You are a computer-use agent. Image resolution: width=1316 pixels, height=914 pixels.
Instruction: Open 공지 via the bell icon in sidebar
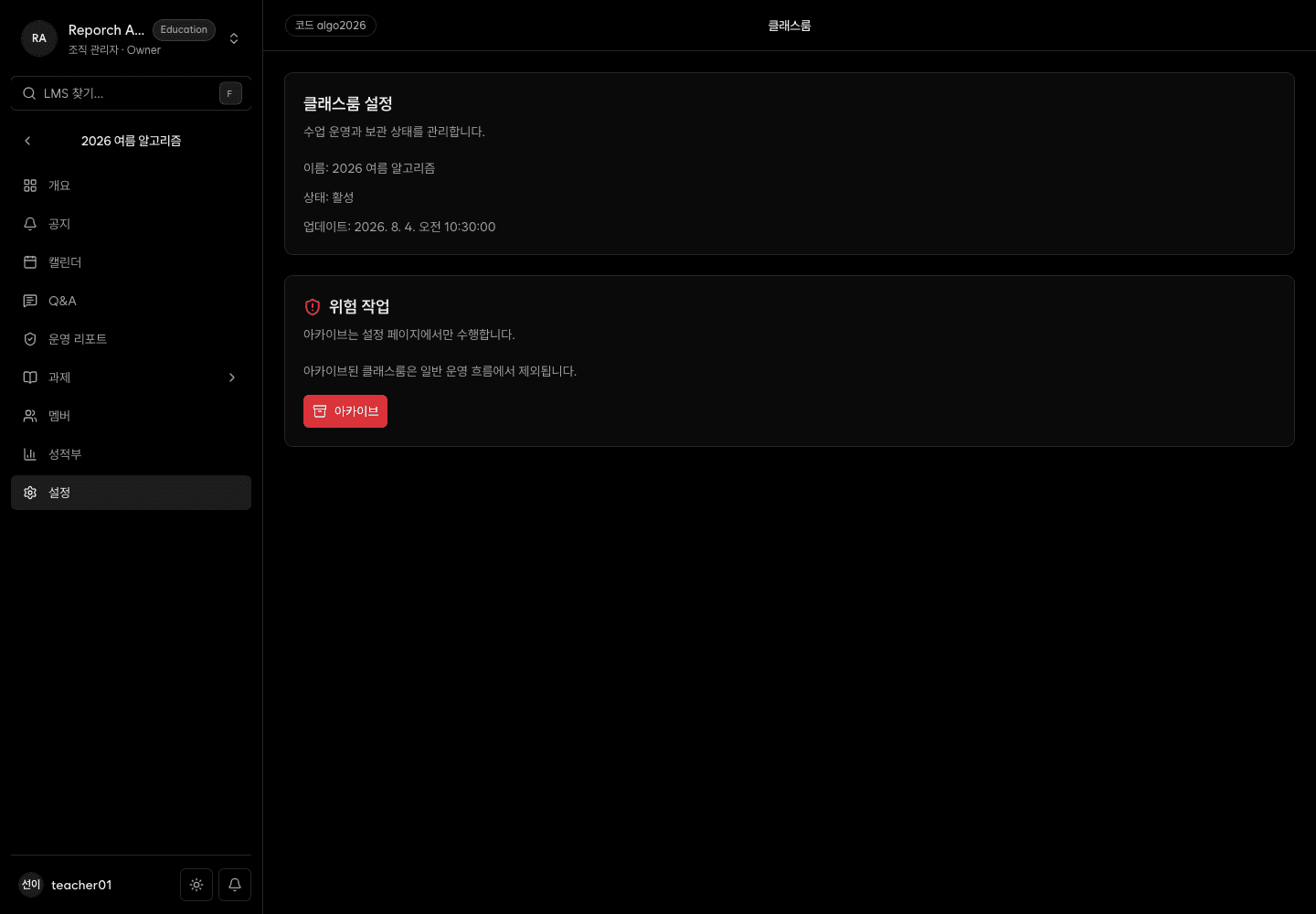(x=30, y=224)
